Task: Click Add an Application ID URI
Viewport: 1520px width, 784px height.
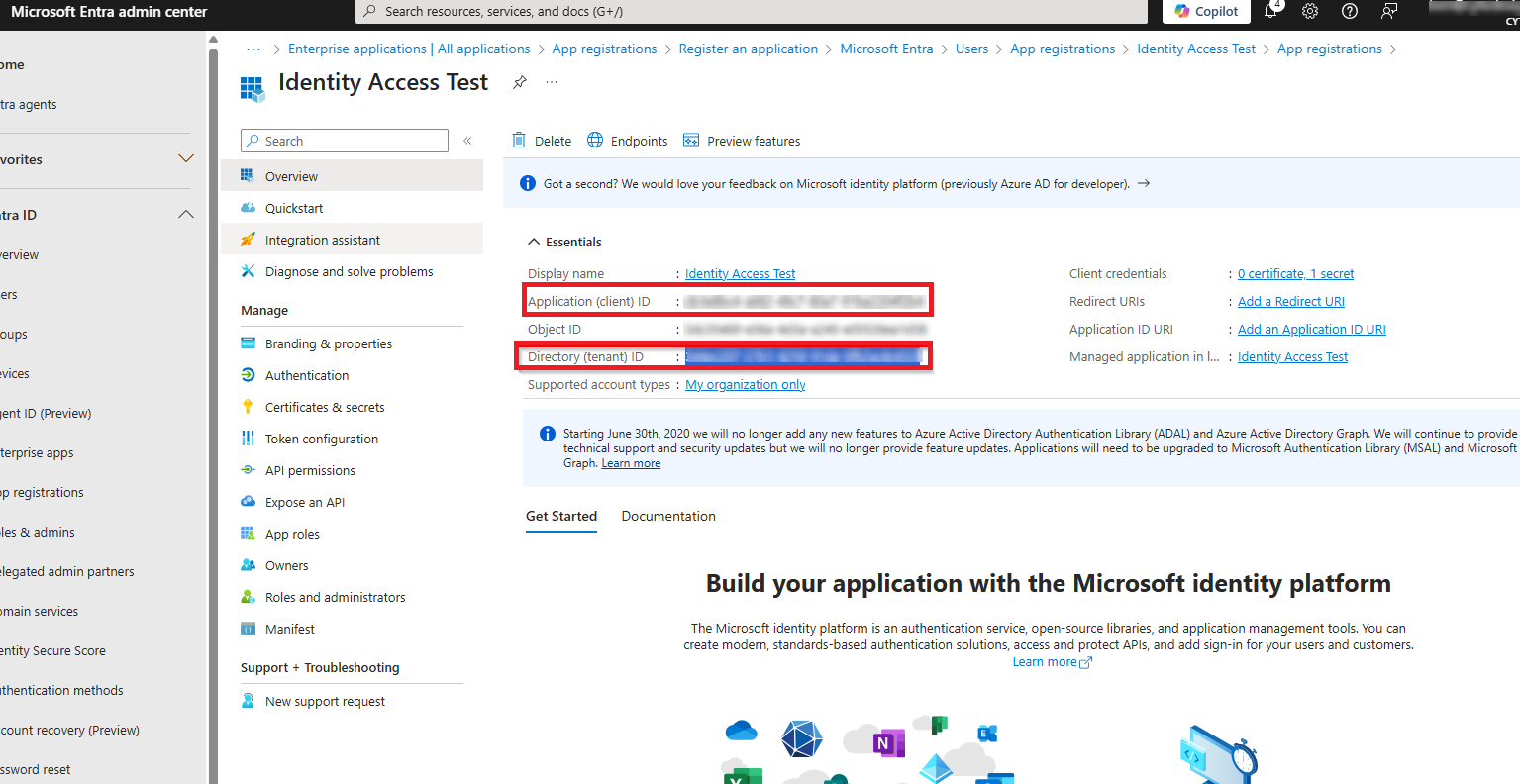Action: (1312, 329)
